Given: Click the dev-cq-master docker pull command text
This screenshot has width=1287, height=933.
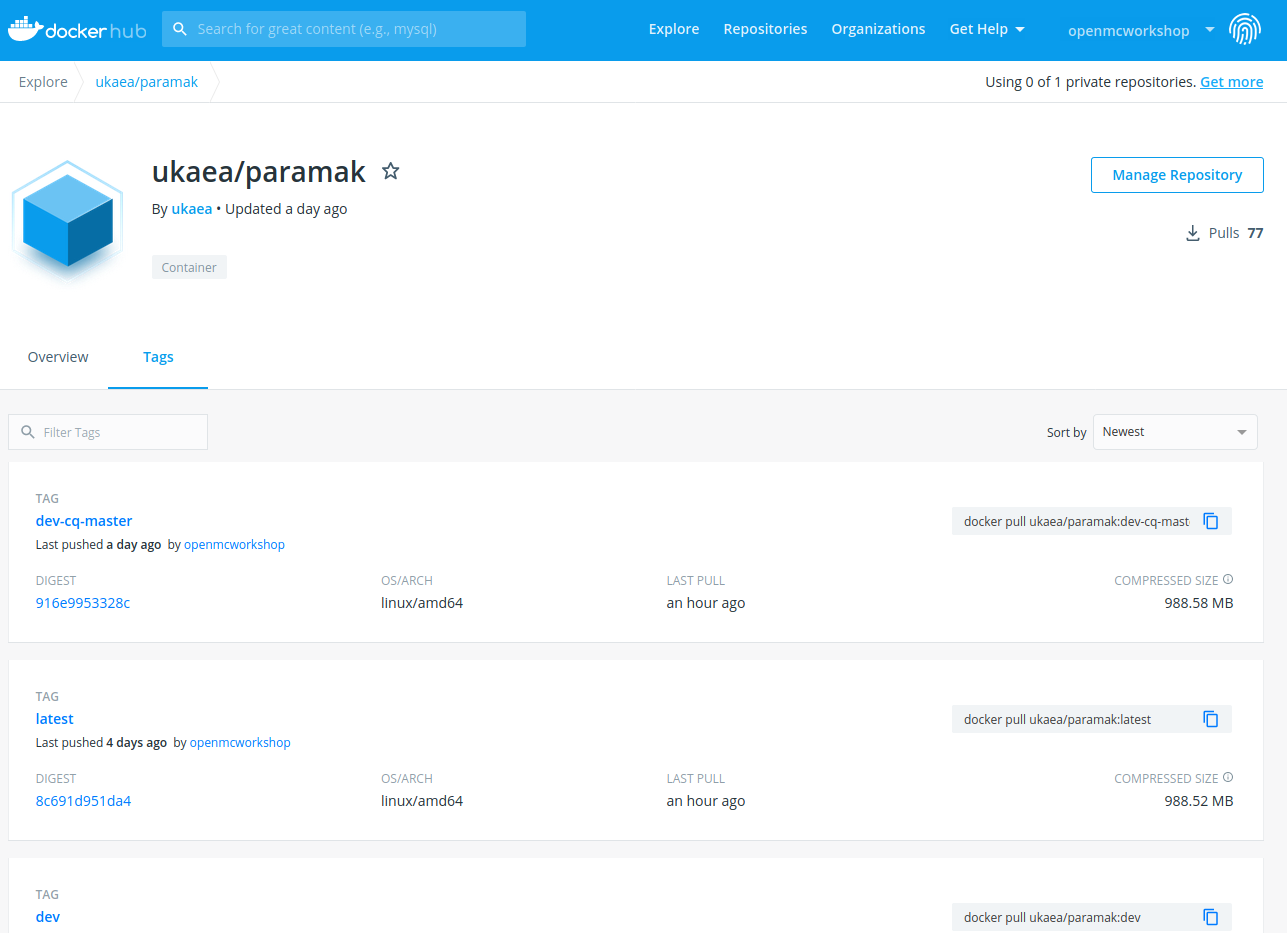Looking at the screenshot, I should [1076, 521].
